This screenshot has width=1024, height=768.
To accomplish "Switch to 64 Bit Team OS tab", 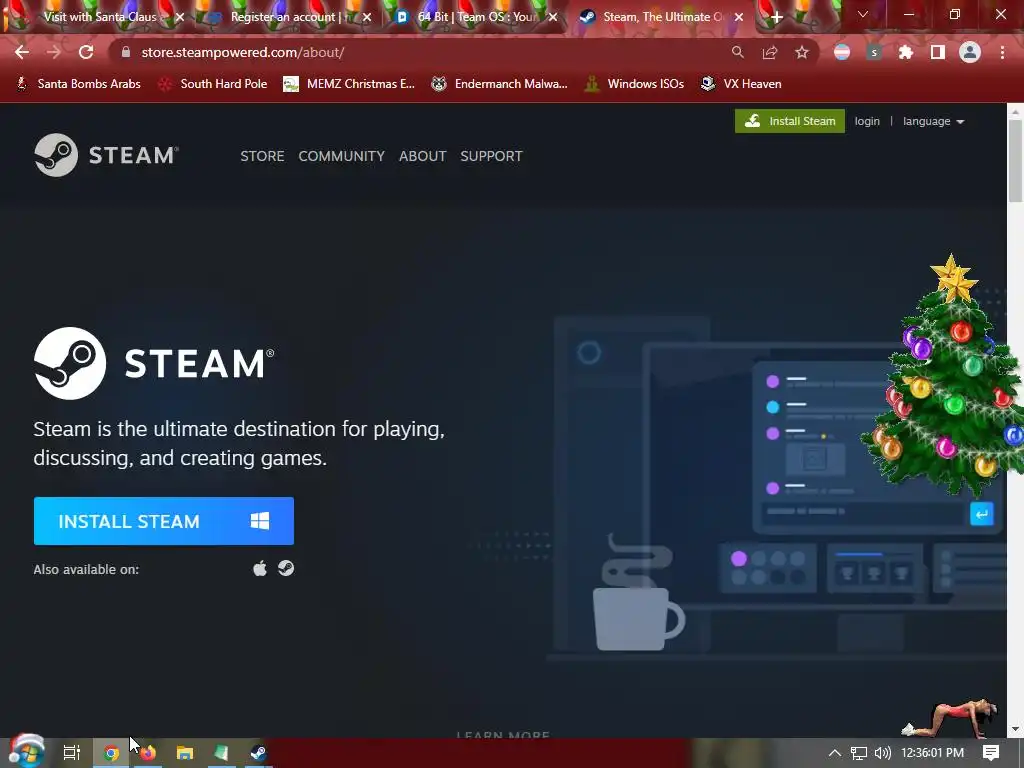I will [477, 17].
